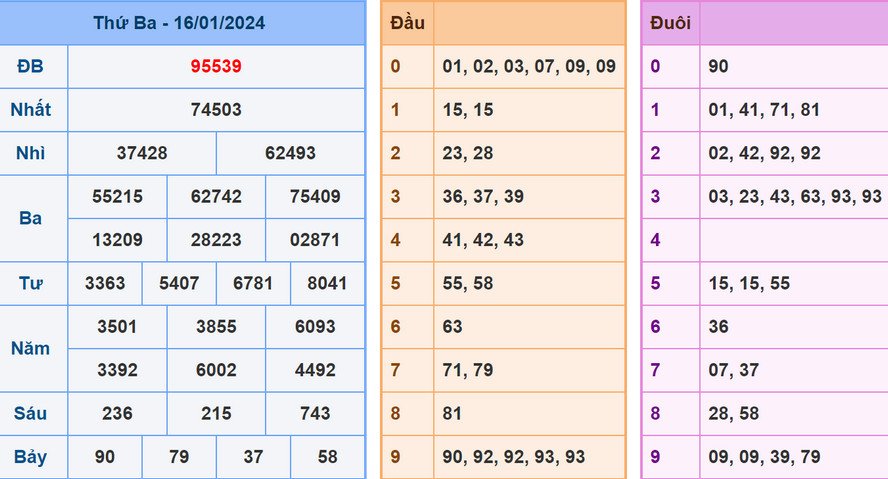Select third prize number 55215
Screen dimensions: 888x479
(117, 197)
